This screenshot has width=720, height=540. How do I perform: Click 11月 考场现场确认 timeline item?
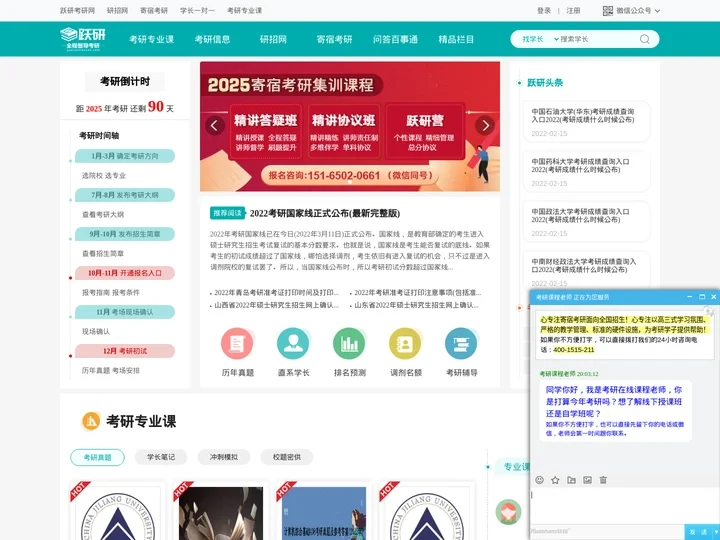coord(125,312)
